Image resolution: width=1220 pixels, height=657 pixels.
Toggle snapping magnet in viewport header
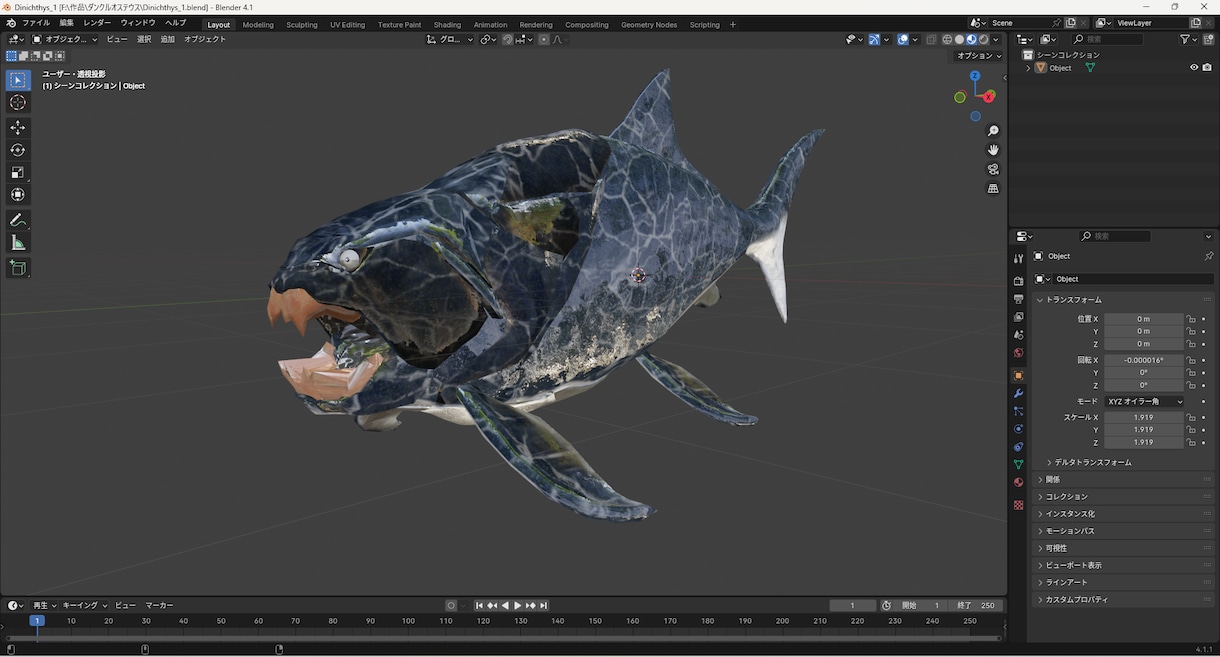tap(508, 39)
